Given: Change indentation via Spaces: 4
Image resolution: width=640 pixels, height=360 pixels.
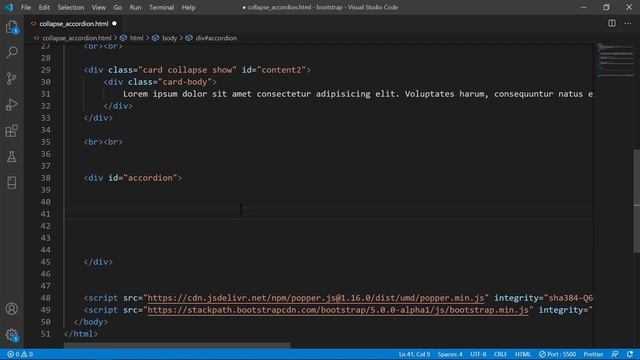Looking at the screenshot, I should [x=450, y=354].
